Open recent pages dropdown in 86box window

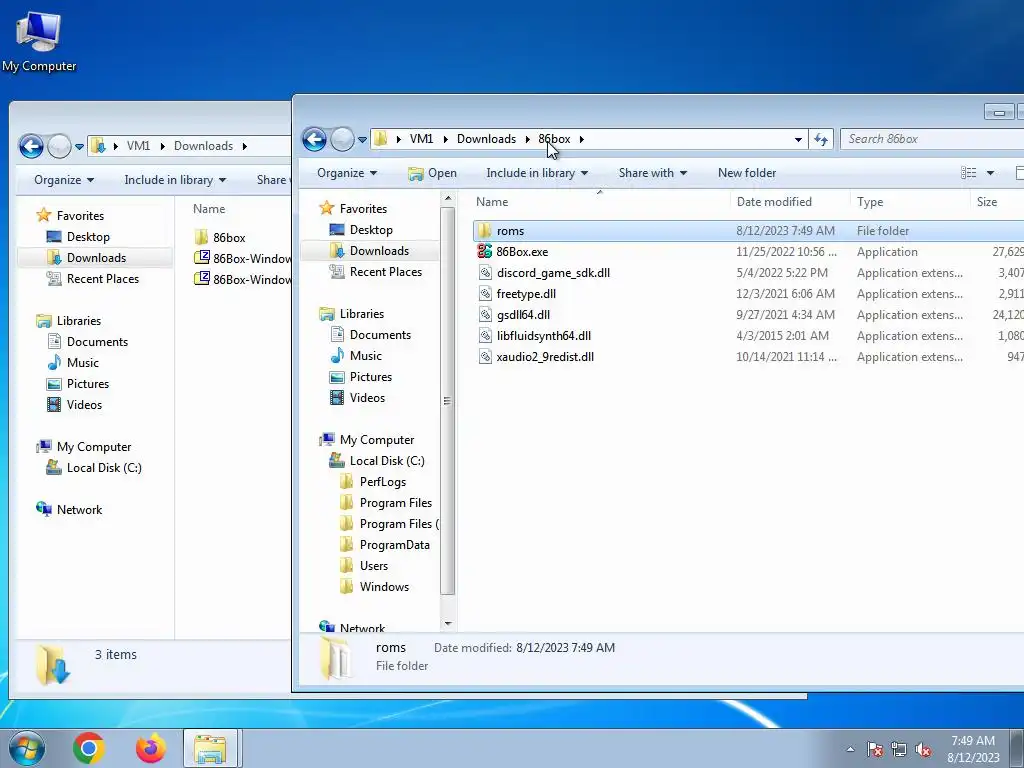point(362,140)
